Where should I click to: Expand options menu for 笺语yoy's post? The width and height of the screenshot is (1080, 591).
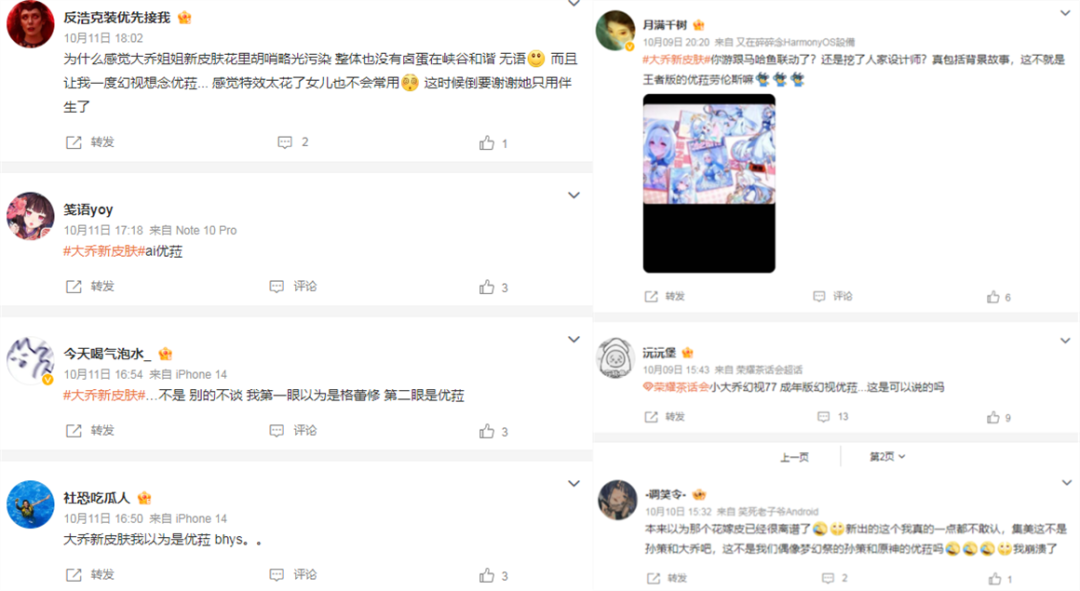(x=574, y=196)
